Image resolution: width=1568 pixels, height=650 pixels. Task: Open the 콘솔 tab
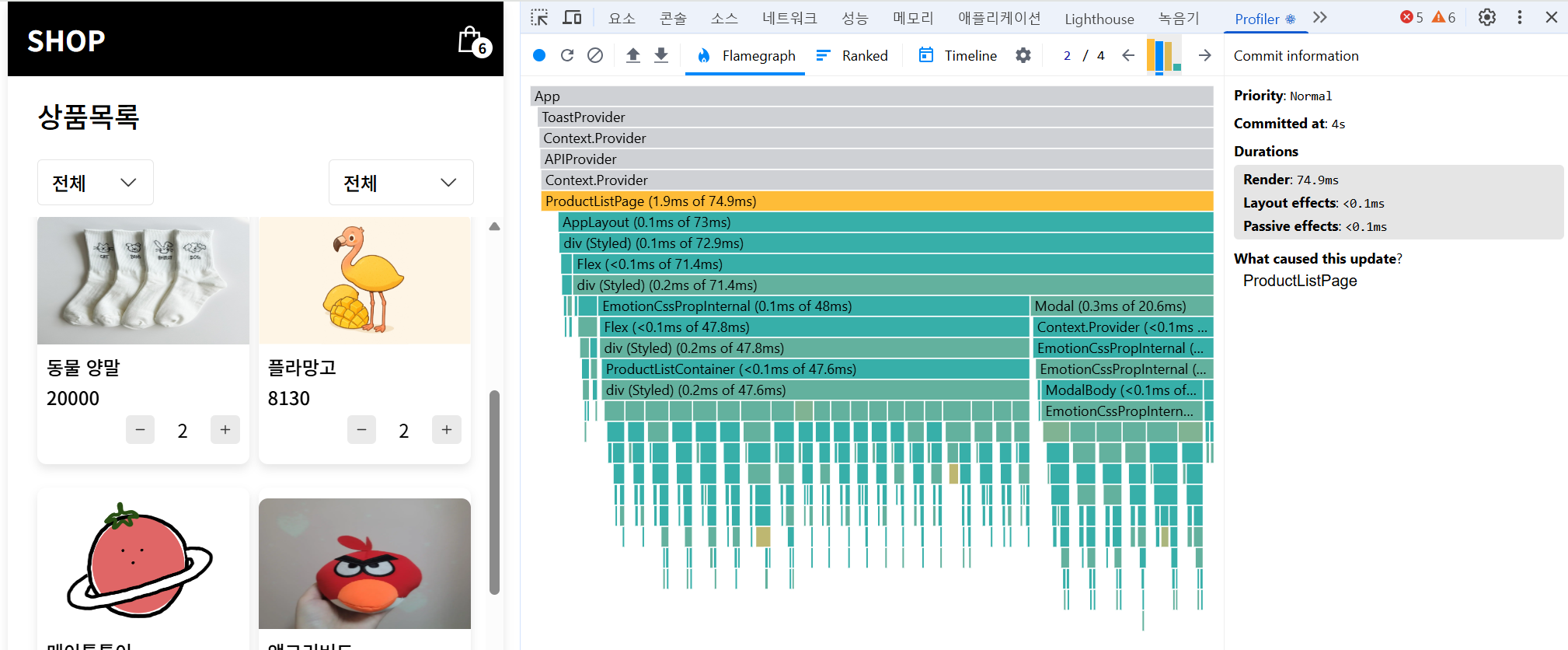click(673, 18)
